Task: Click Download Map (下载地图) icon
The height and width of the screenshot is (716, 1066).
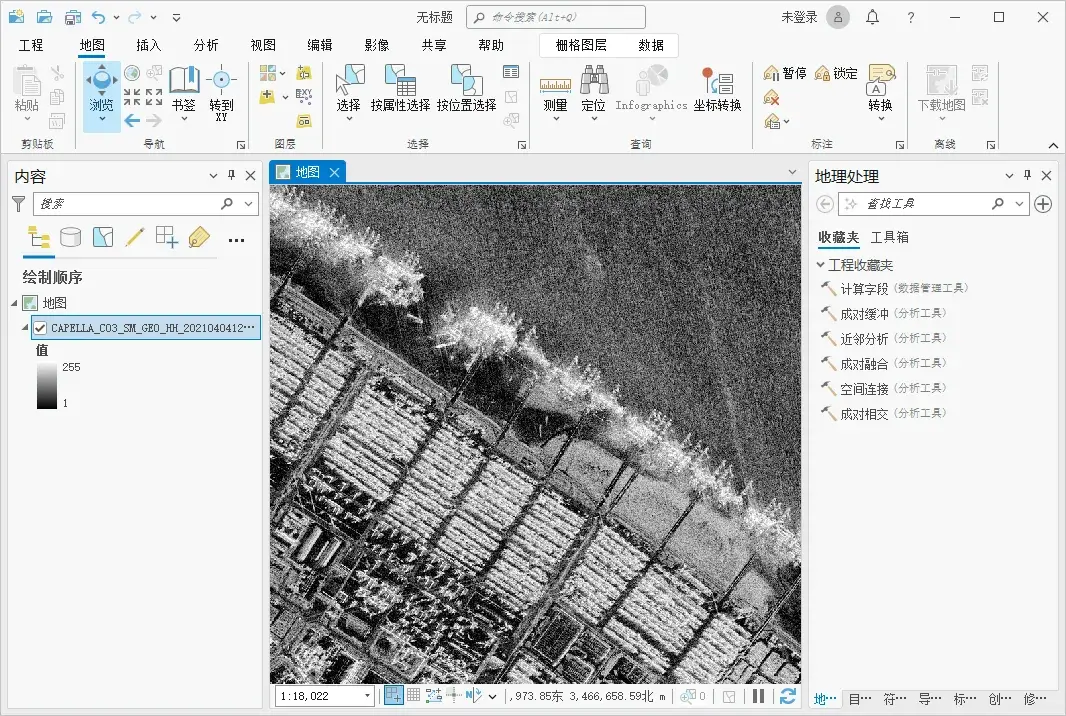Action: tap(942, 80)
